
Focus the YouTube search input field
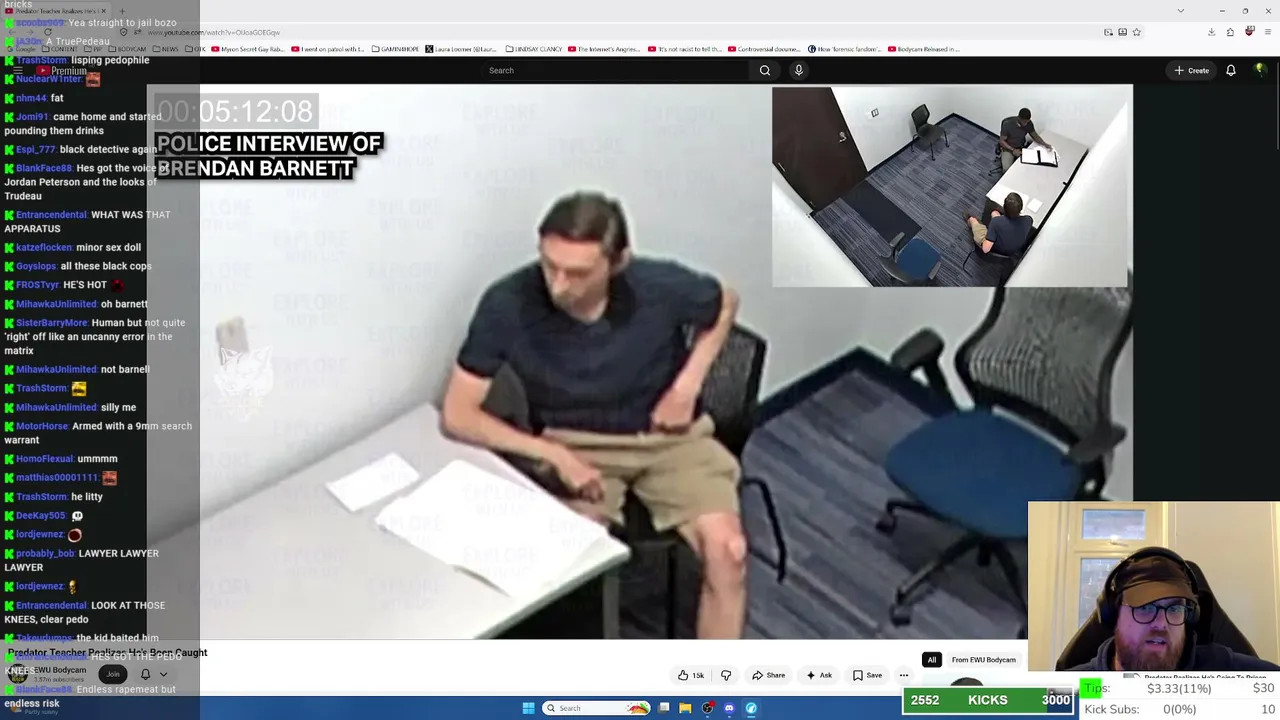pos(615,70)
